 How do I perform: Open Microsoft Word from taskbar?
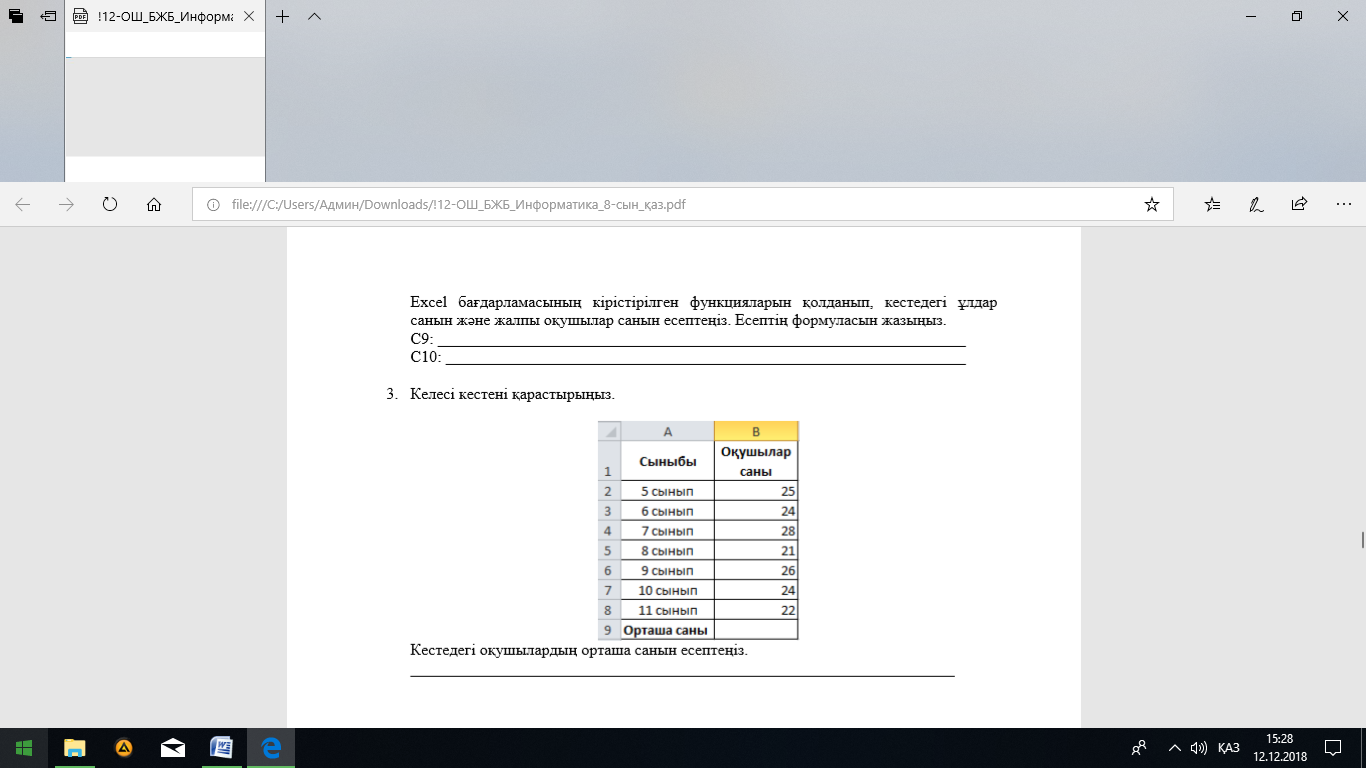(221, 748)
